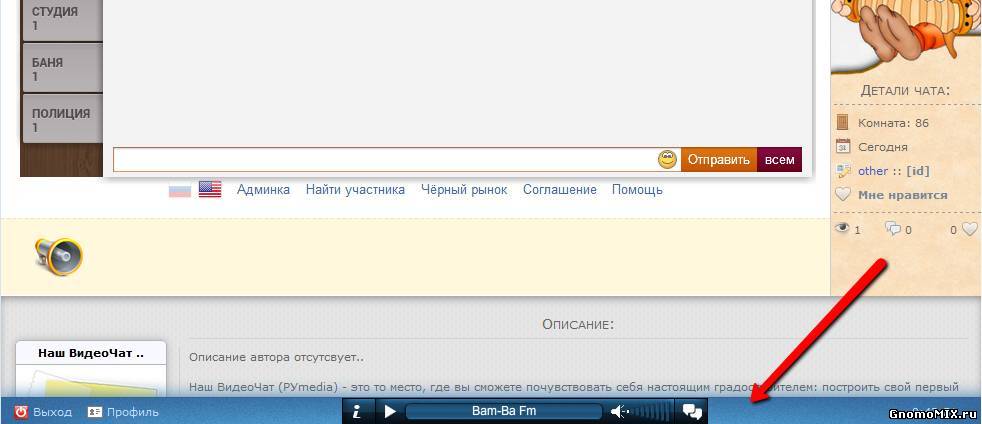Mute the radio player speaker icon
Screen dimensions: 982x424
pos(621,411)
